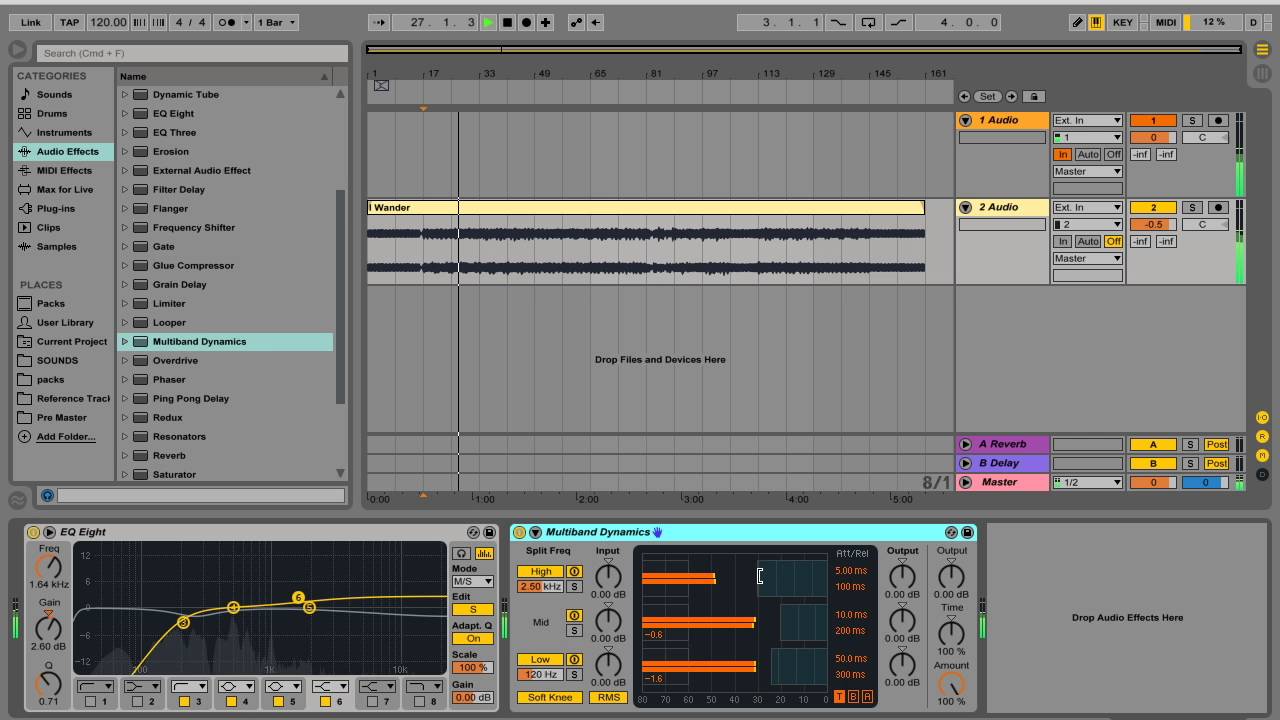Toggle Automation Arm icon
This screenshot has width=1280, height=720.
tap(576, 22)
